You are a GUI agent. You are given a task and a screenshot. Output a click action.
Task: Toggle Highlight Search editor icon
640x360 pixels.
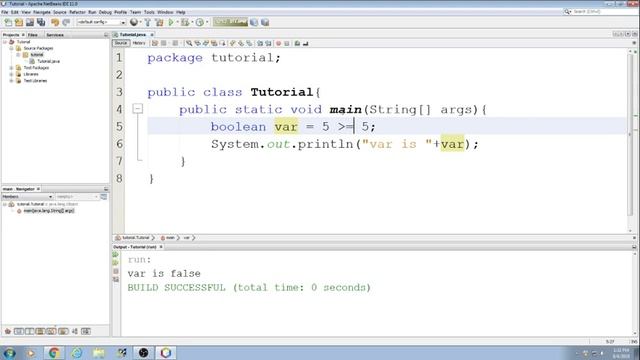(x=214, y=43)
